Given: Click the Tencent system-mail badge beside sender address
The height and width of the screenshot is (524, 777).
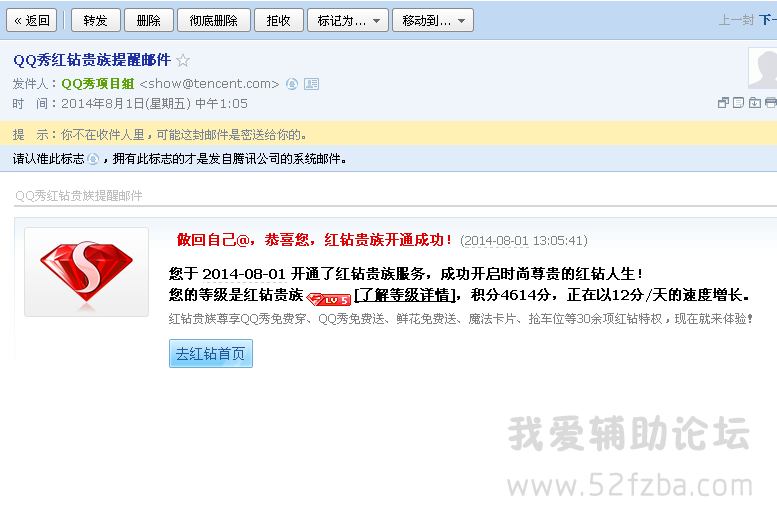Looking at the screenshot, I should click(x=292, y=84).
